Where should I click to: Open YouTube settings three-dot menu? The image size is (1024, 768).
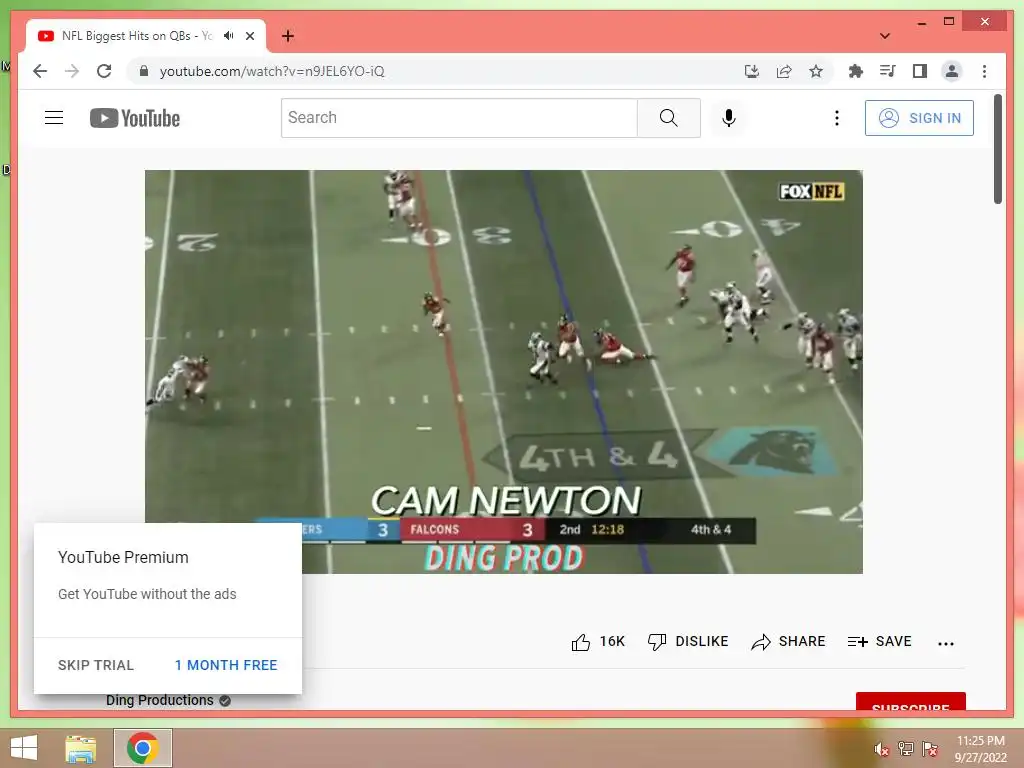[x=837, y=118]
